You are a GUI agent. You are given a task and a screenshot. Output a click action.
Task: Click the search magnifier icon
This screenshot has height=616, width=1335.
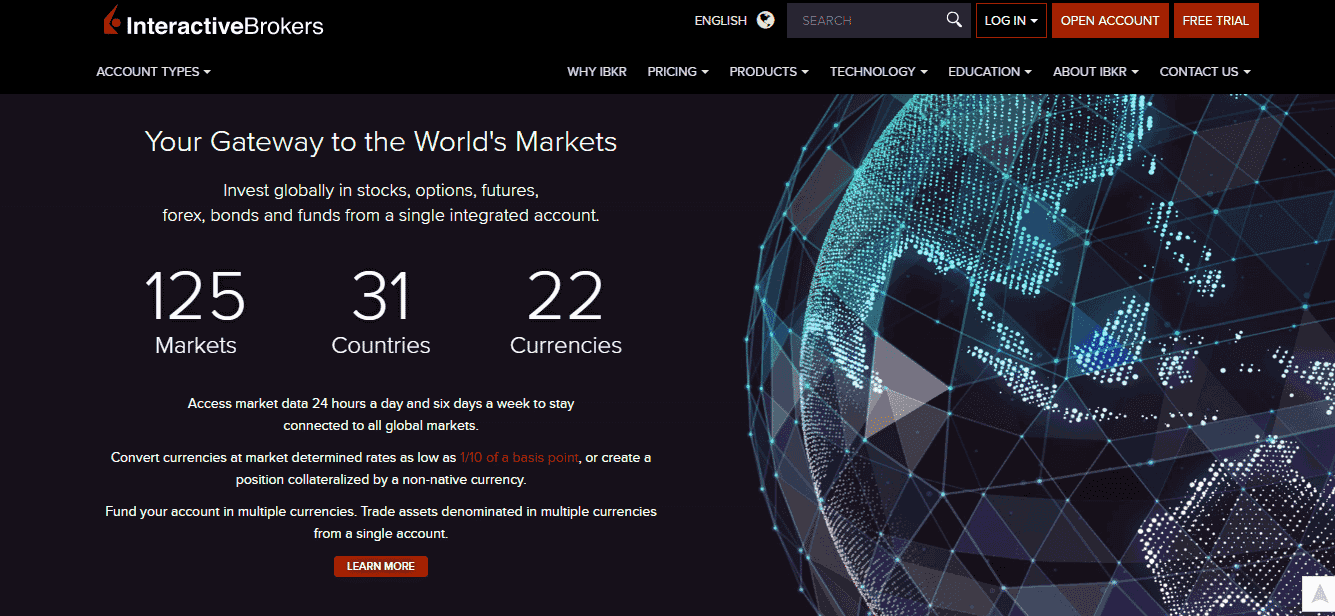(x=954, y=20)
